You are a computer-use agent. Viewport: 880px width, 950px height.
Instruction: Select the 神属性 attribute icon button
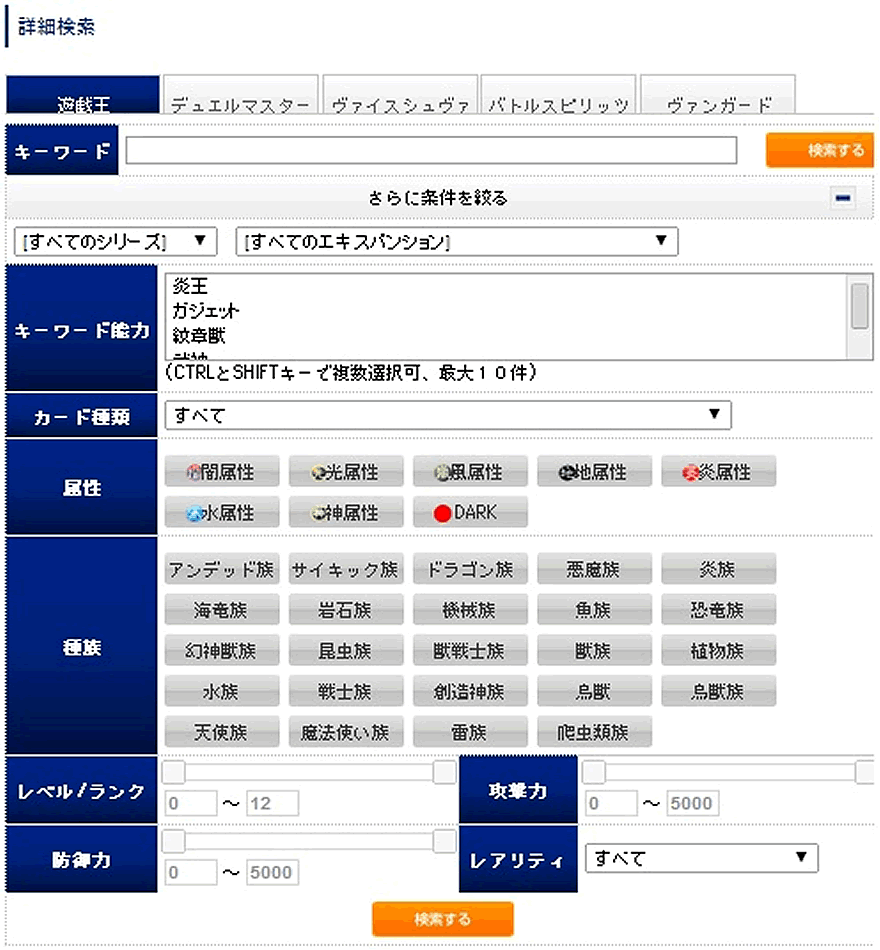[x=346, y=512]
